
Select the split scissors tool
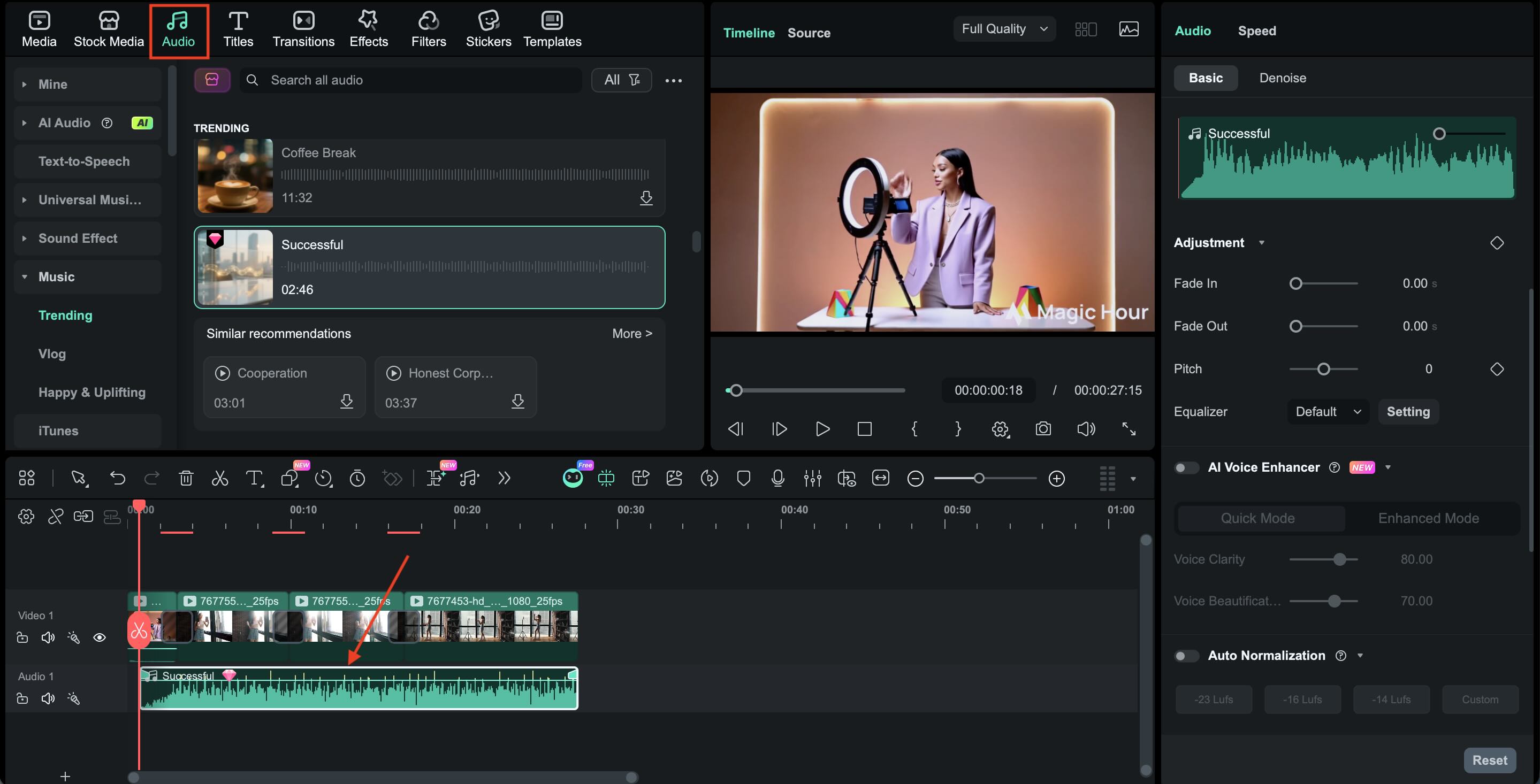219,478
